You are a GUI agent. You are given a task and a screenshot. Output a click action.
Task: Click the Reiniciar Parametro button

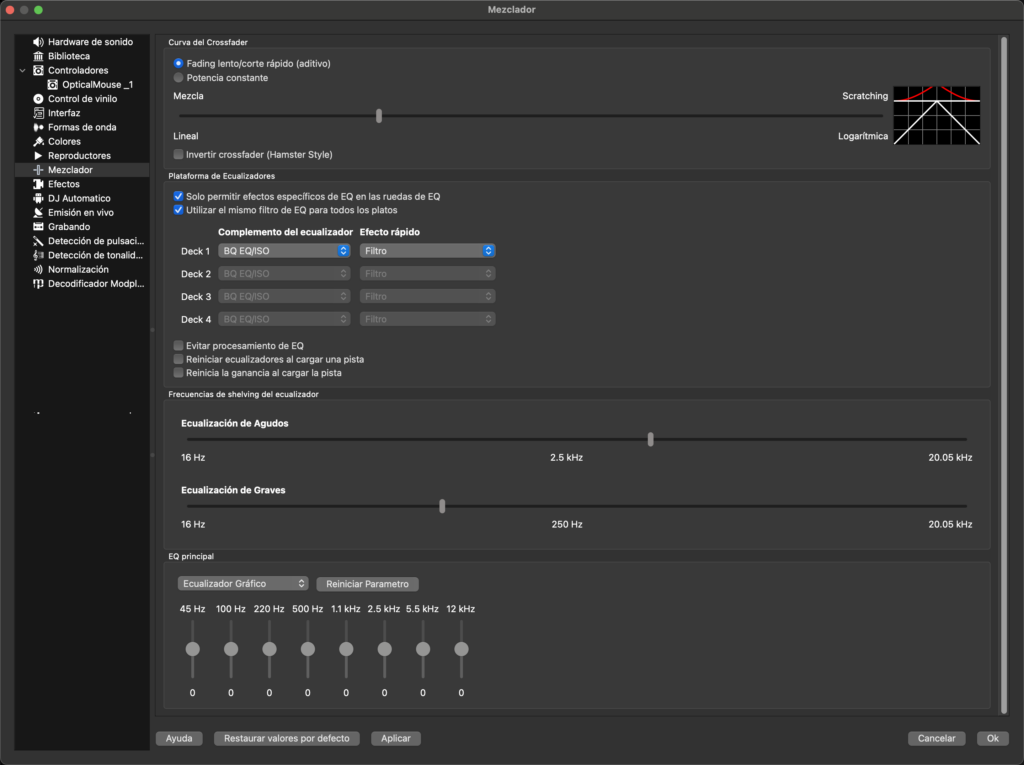[x=367, y=584]
